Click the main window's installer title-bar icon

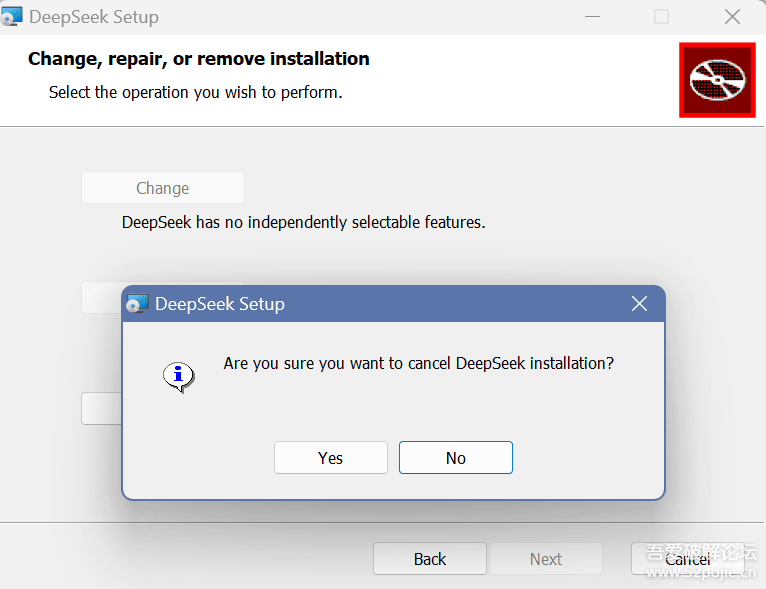pos(11,16)
